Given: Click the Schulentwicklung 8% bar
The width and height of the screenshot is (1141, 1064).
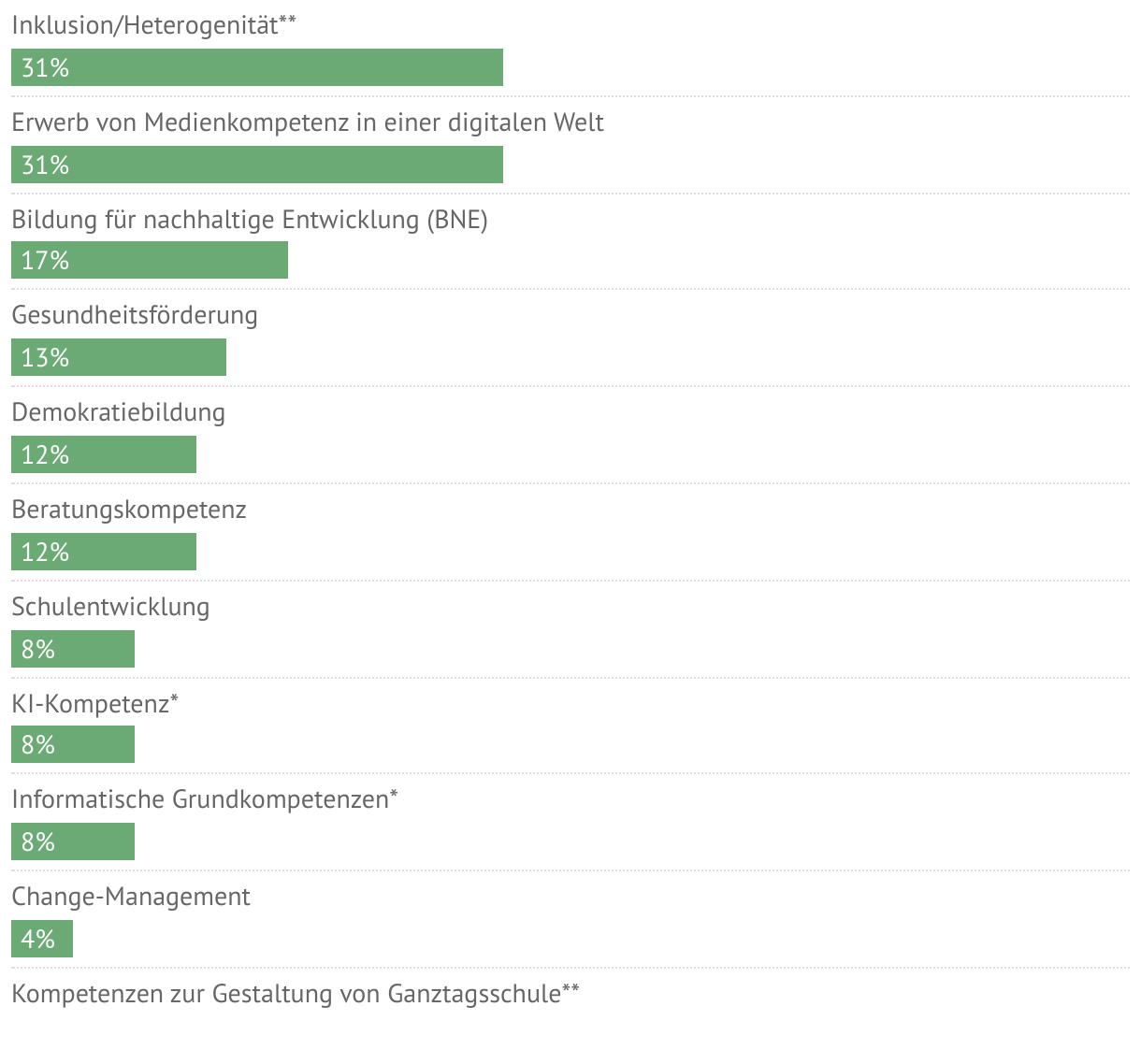Looking at the screenshot, I should pos(73,649).
